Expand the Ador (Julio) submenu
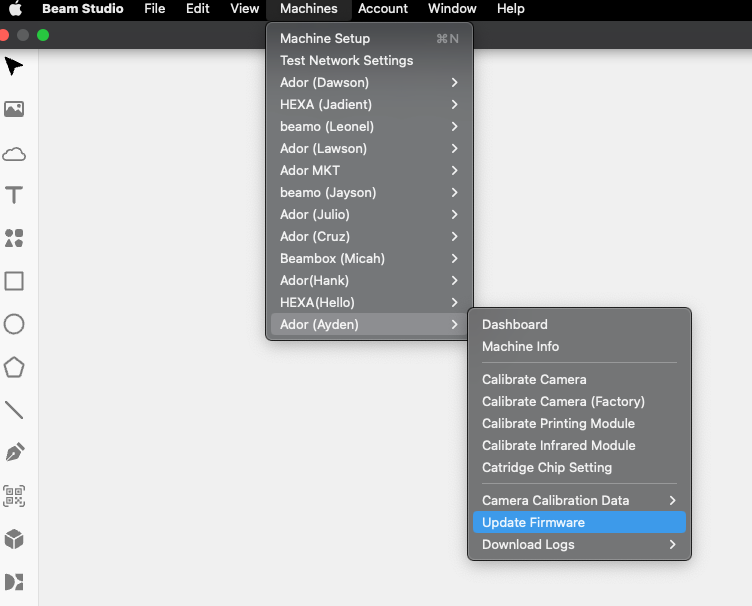Viewport: 752px width, 606px height. (x=369, y=214)
